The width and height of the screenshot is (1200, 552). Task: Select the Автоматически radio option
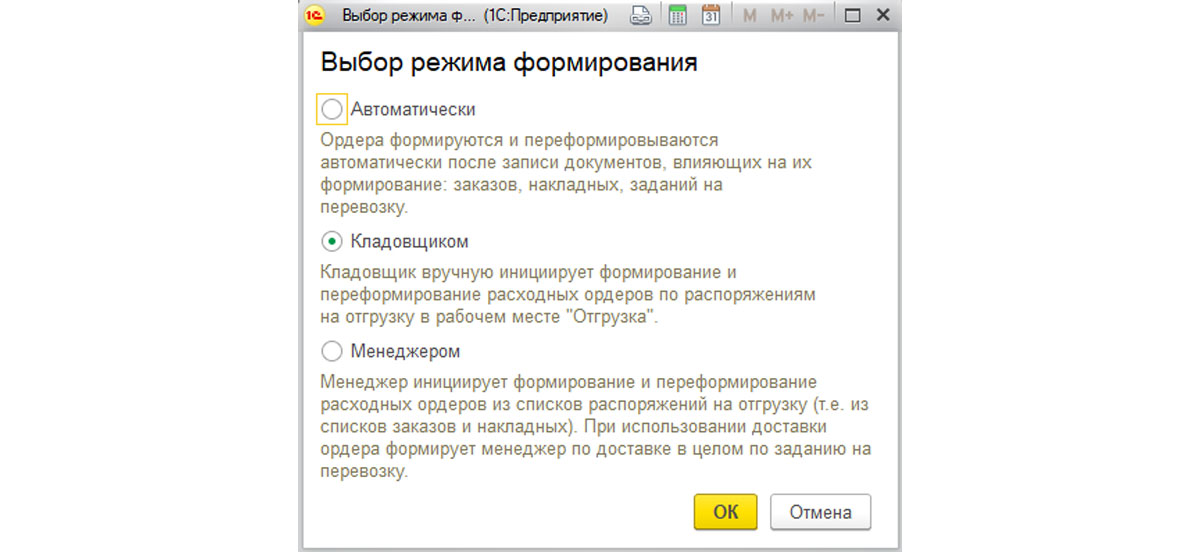pos(332,108)
